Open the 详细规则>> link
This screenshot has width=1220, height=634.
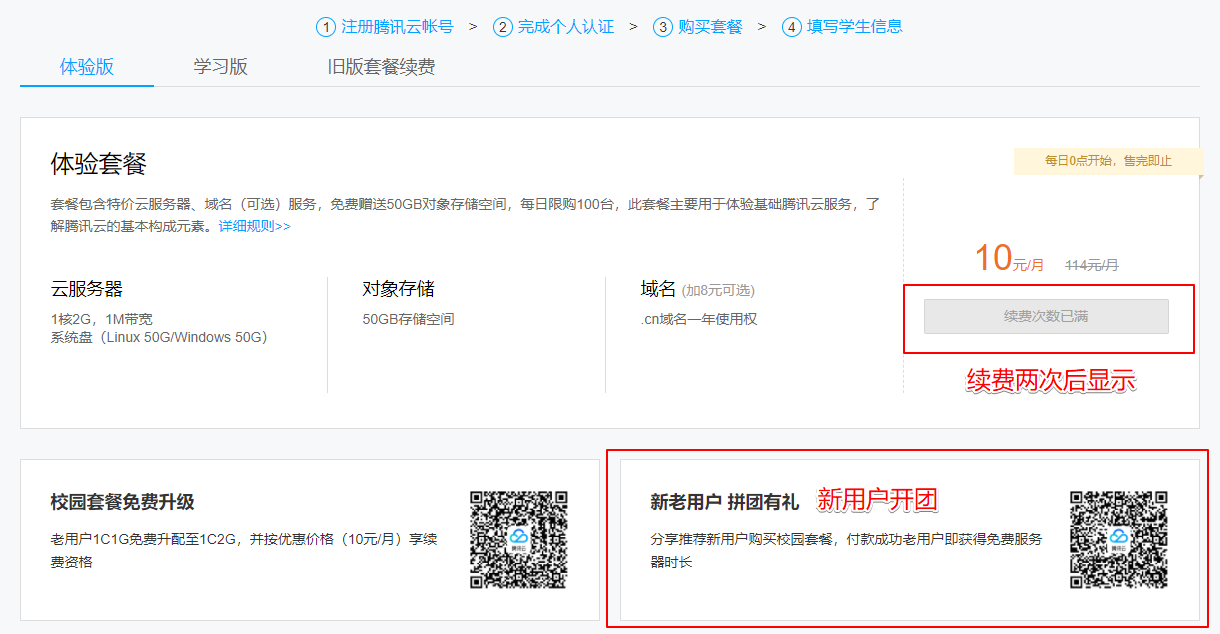click(x=254, y=226)
